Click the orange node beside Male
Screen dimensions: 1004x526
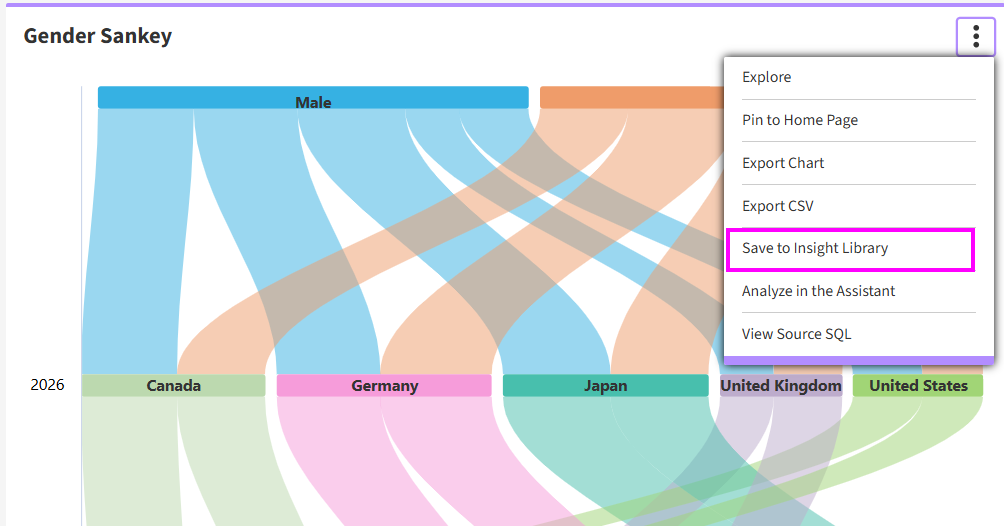(x=630, y=98)
